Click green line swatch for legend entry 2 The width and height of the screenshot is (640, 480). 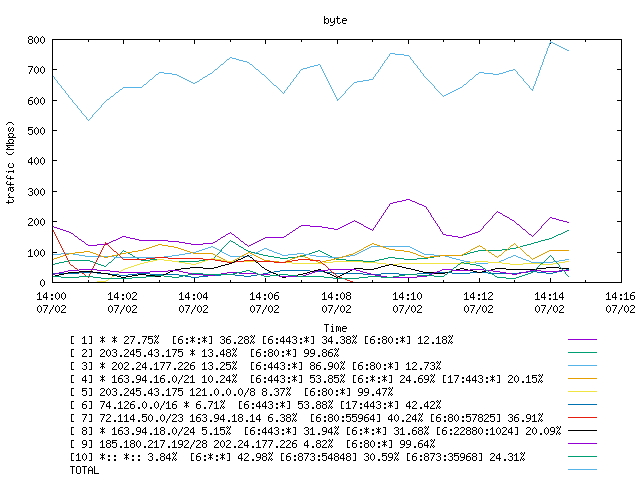coord(582,353)
